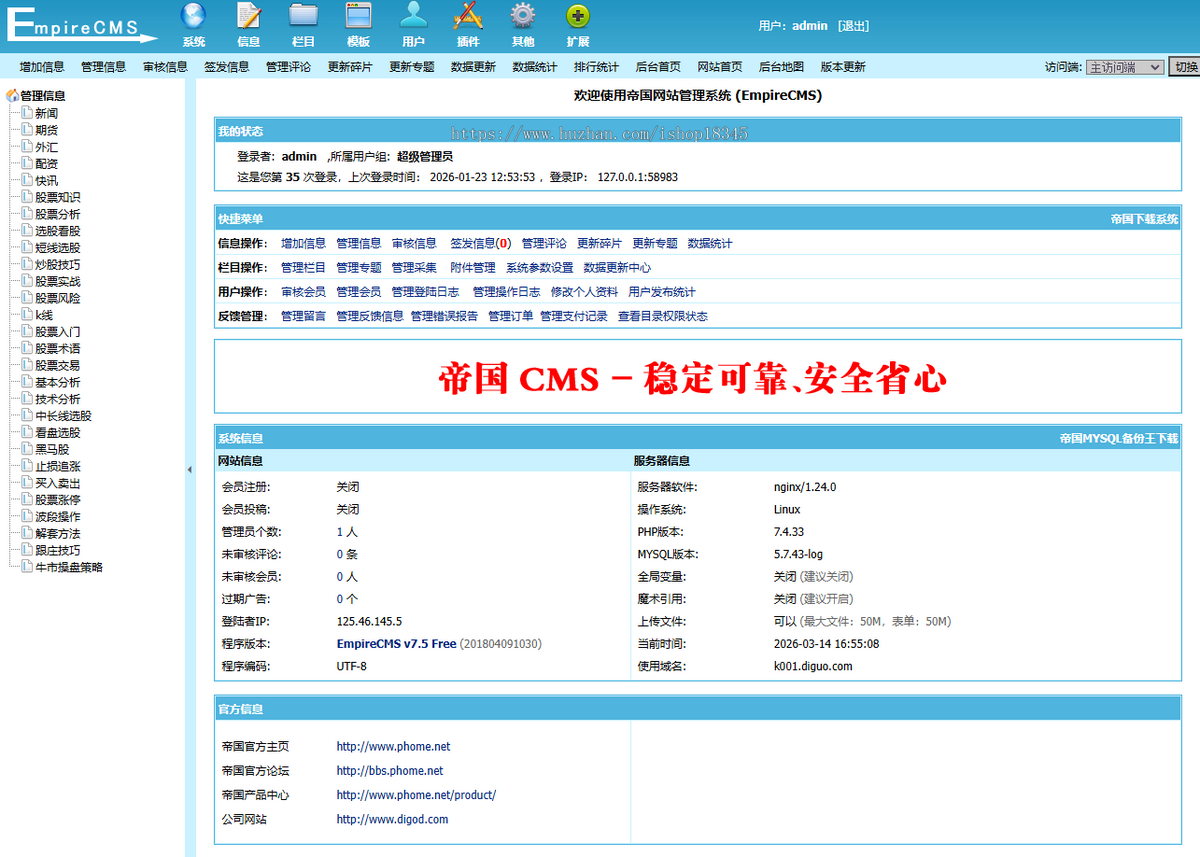Image resolution: width=1200 pixels, height=857 pixels.
Task: Open 快讯 in the sidebar tree
Action: [47, 181]
